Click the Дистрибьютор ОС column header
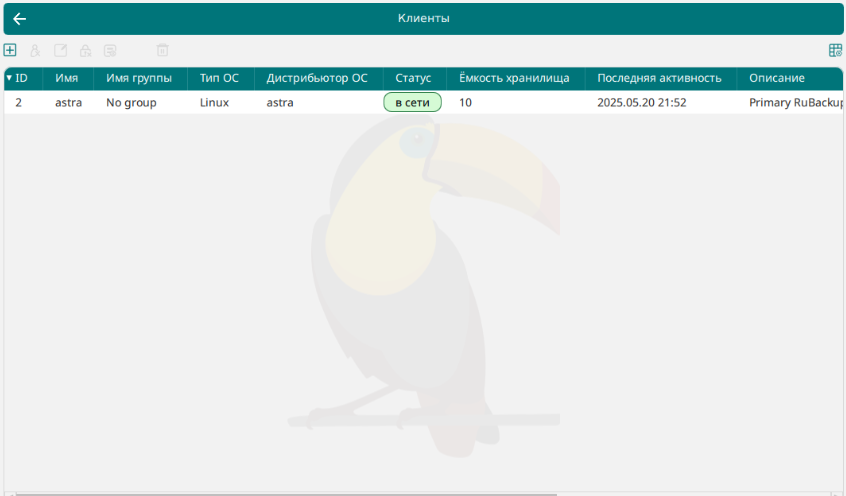Screen dimensions: 846x496 point(317,78)
